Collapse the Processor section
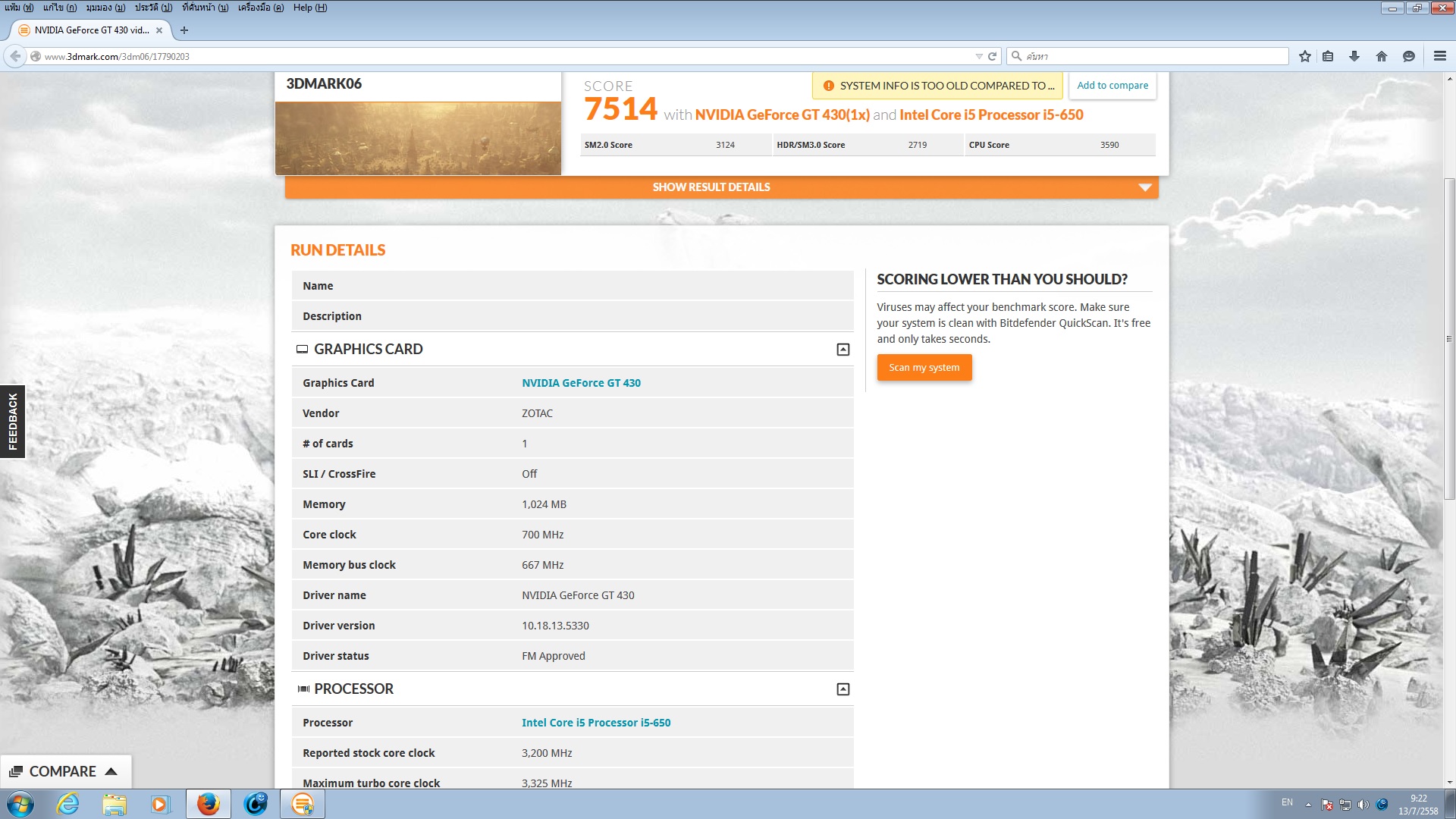Viewport: 1456px width, 819px height. pyautogui.click(x=843, y=689)
